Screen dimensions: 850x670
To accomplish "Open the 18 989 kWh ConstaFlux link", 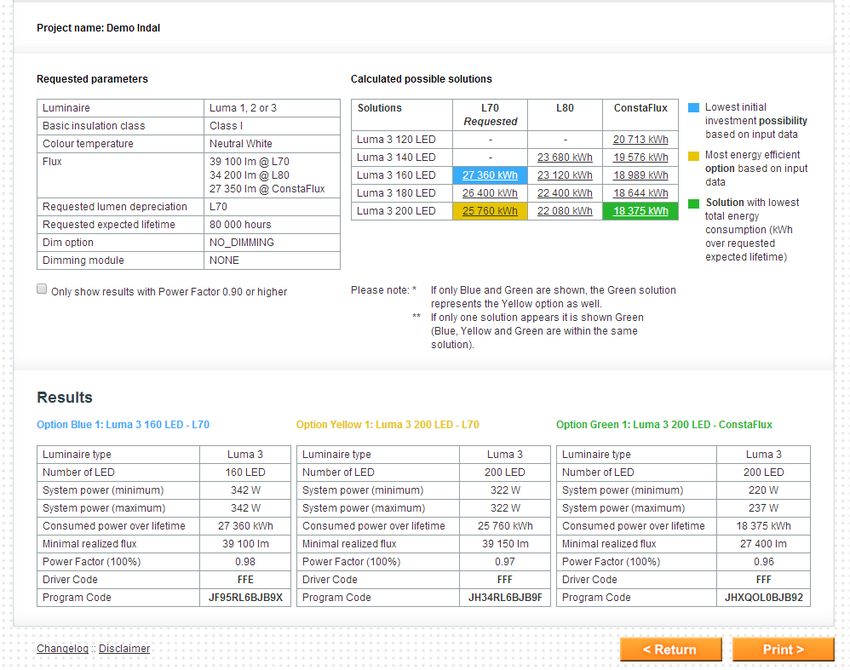I will 640,175.
